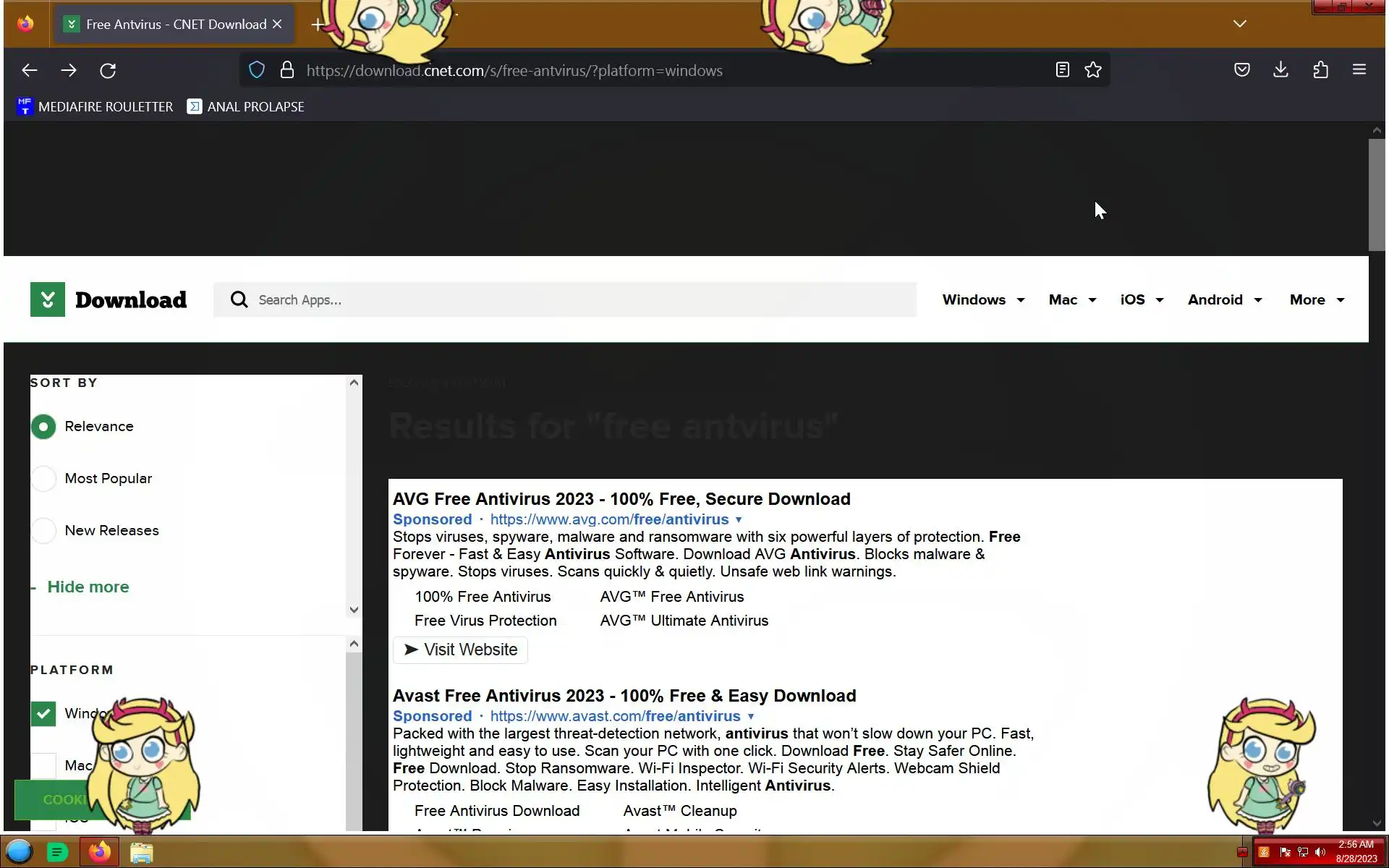Open the extensions puzzle icon
The image size is (1389, 868).
point(1320,70)
